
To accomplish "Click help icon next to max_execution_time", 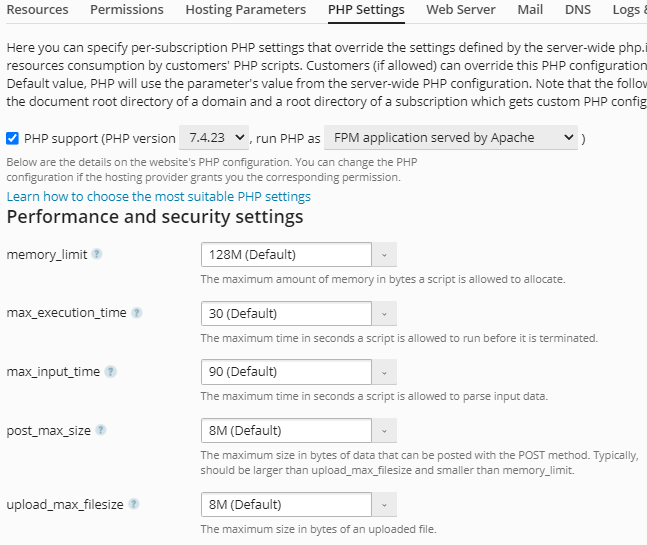I will click(x=136, y=313).
